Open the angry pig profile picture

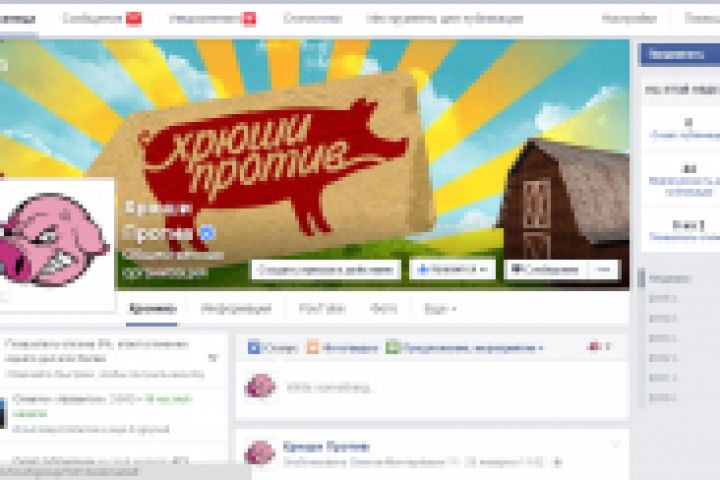54,241
